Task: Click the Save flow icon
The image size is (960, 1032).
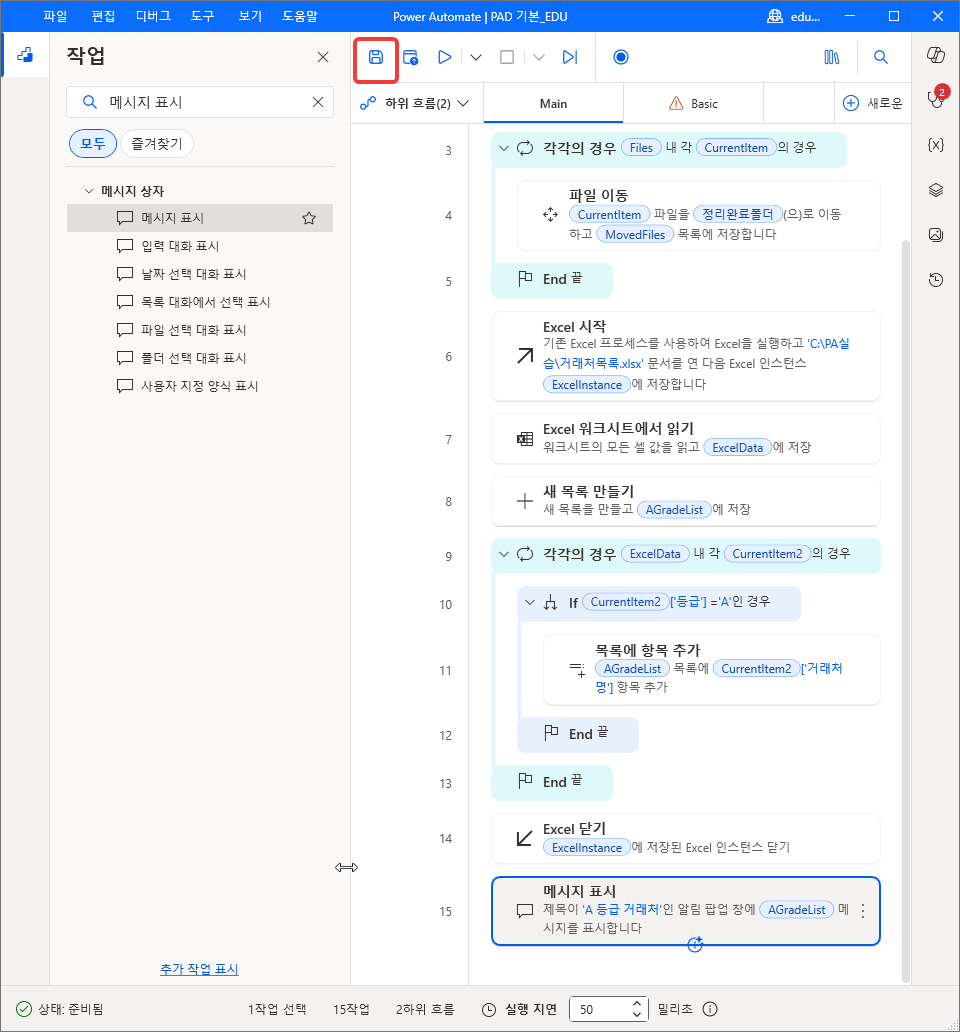Action: pos(376,57)
